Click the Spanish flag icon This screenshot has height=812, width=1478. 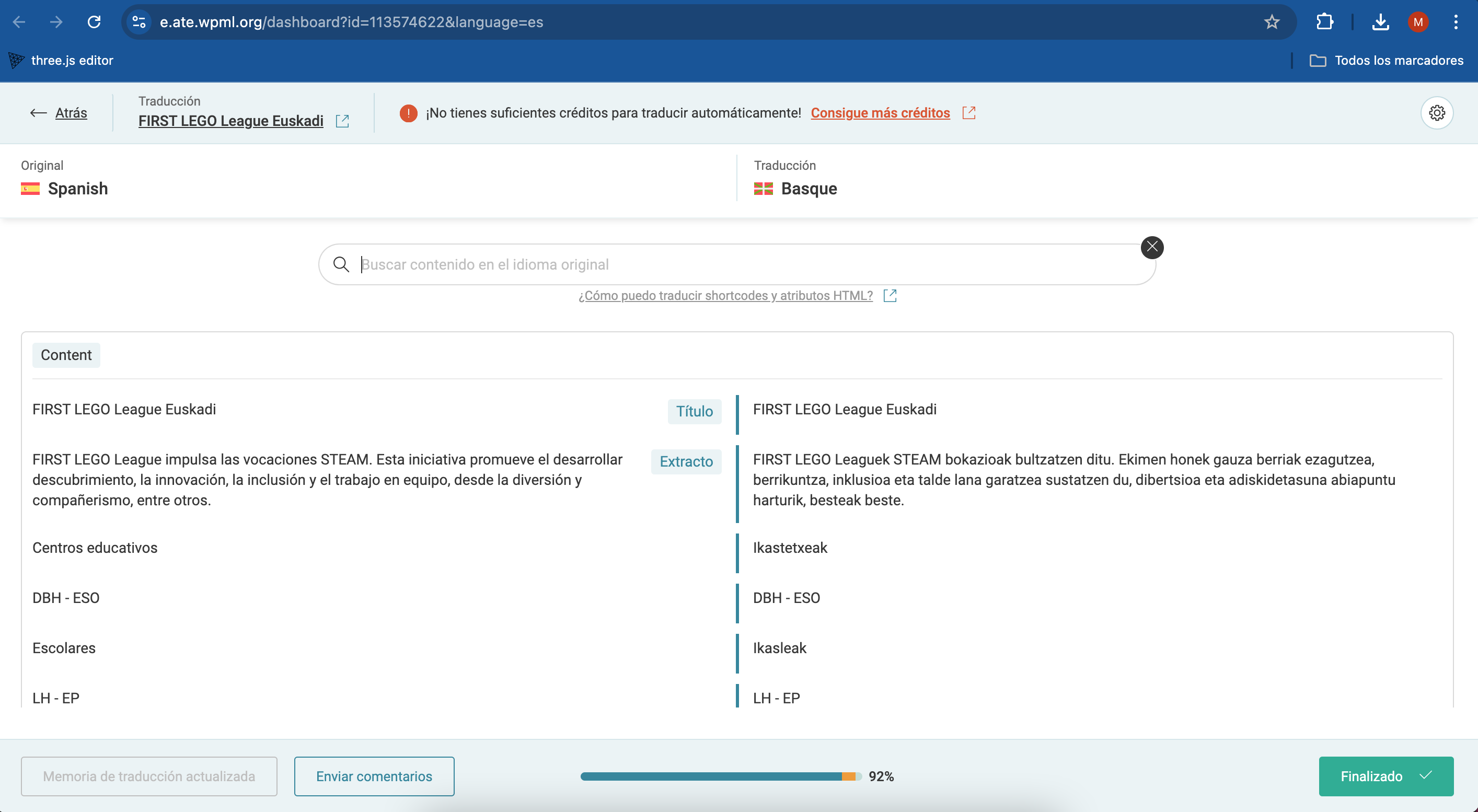[30, 189]
